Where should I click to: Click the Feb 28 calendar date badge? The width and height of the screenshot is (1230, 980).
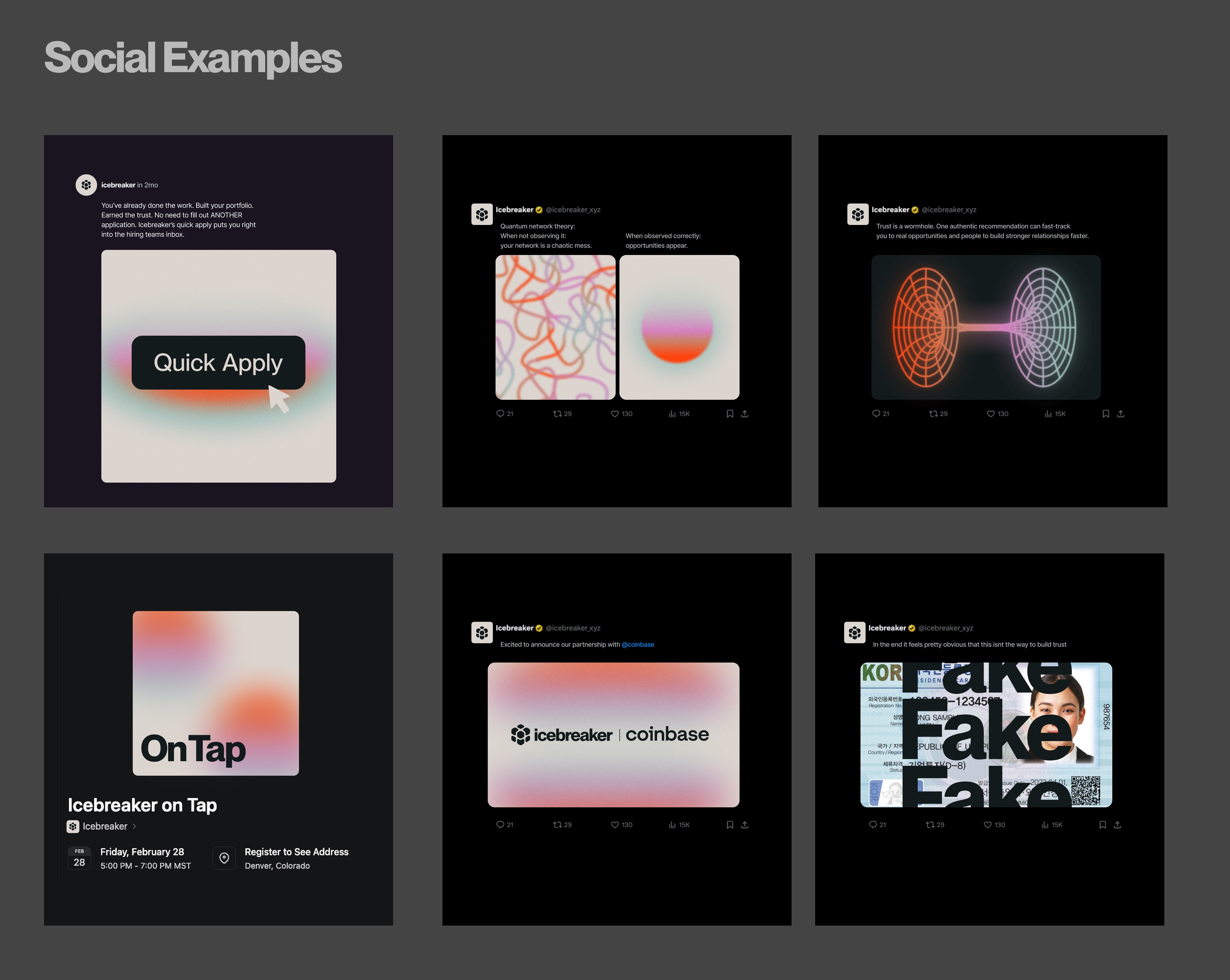tap(79, 858)
